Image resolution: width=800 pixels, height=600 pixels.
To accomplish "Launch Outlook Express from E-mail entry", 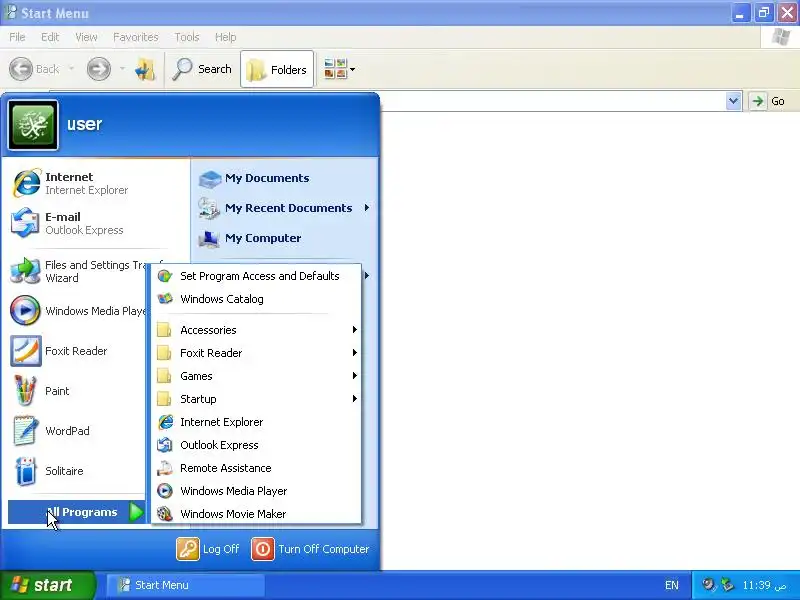I will click(69, 223).
